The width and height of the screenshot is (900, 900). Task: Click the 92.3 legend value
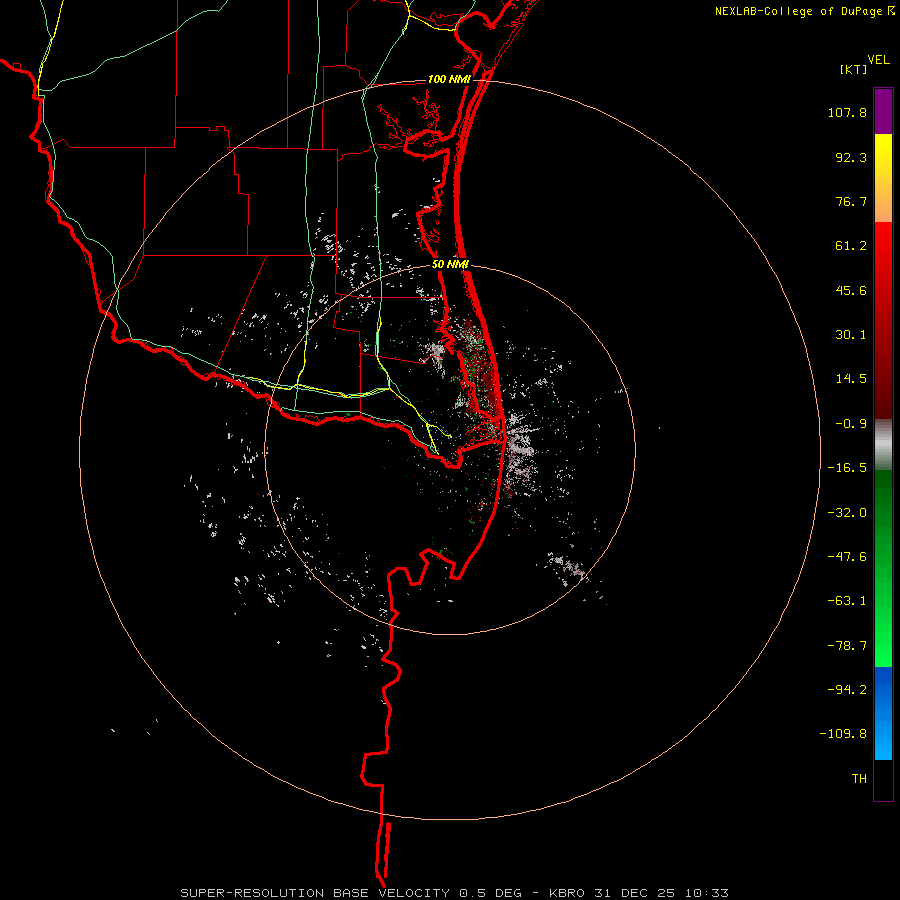click(x=851, y=157)
